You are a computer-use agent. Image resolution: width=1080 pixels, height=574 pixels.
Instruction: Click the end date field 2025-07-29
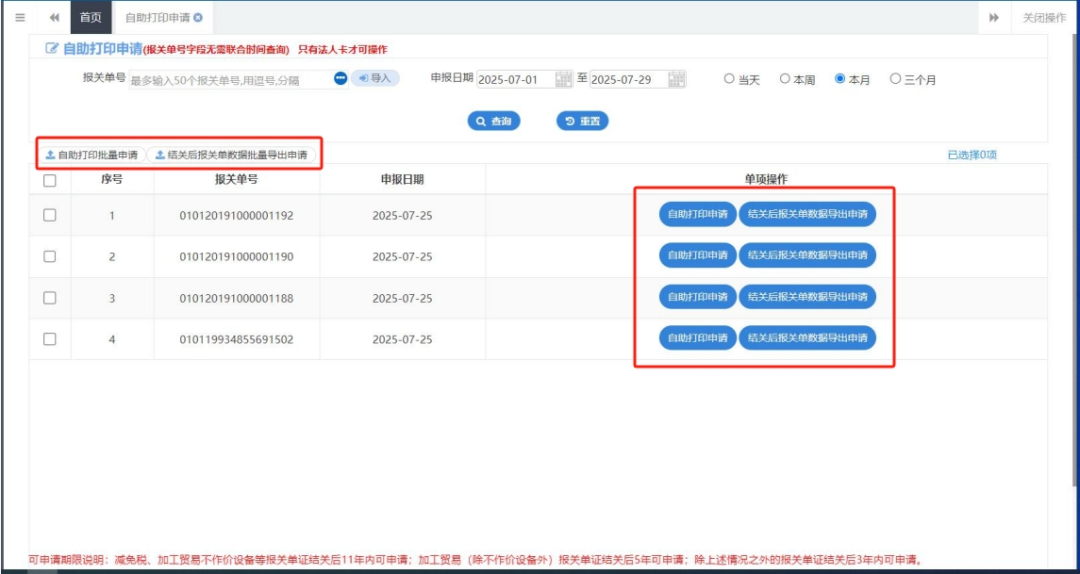click(x=628, y=79)
